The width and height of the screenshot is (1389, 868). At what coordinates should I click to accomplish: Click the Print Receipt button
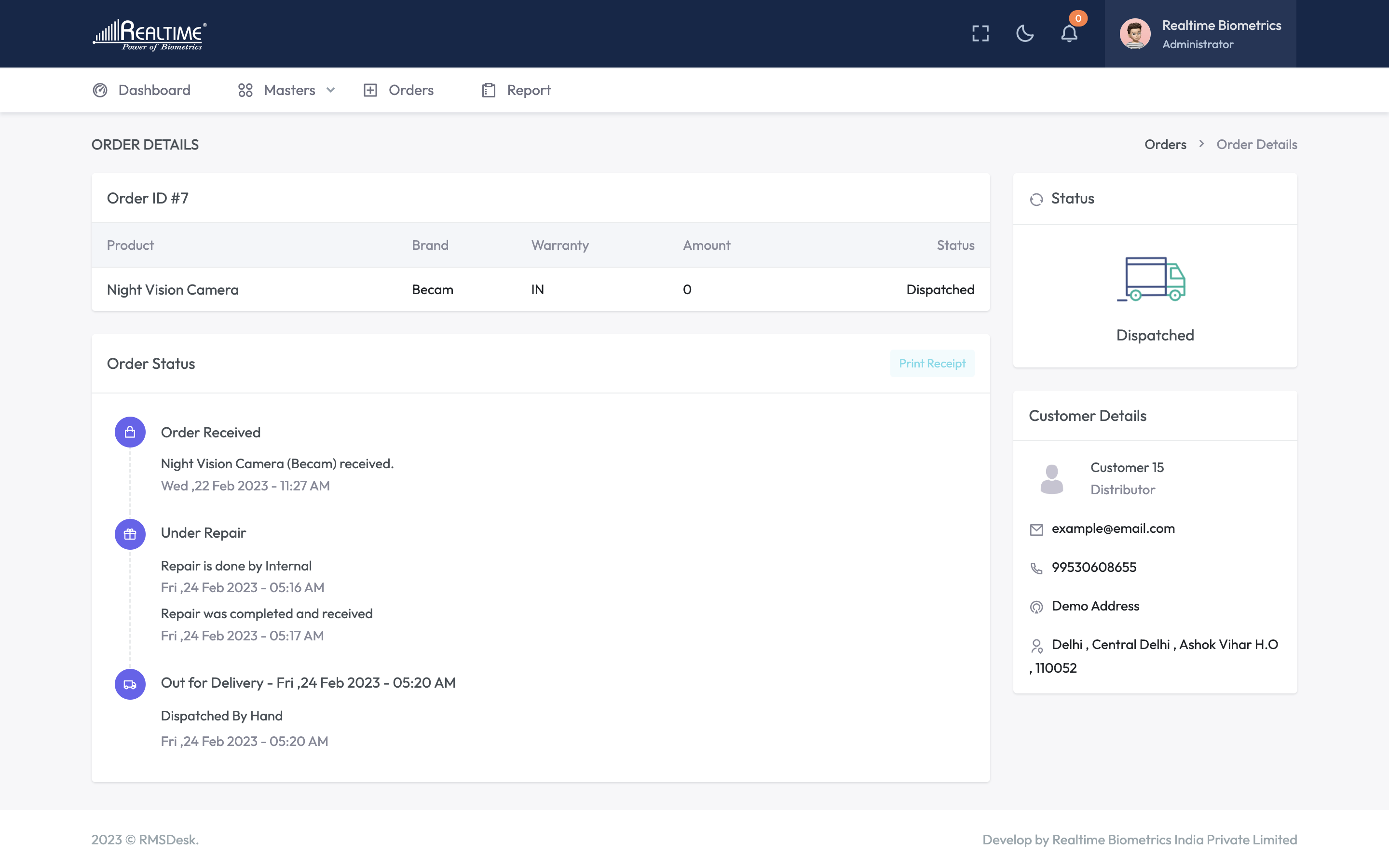click(932, 364)
